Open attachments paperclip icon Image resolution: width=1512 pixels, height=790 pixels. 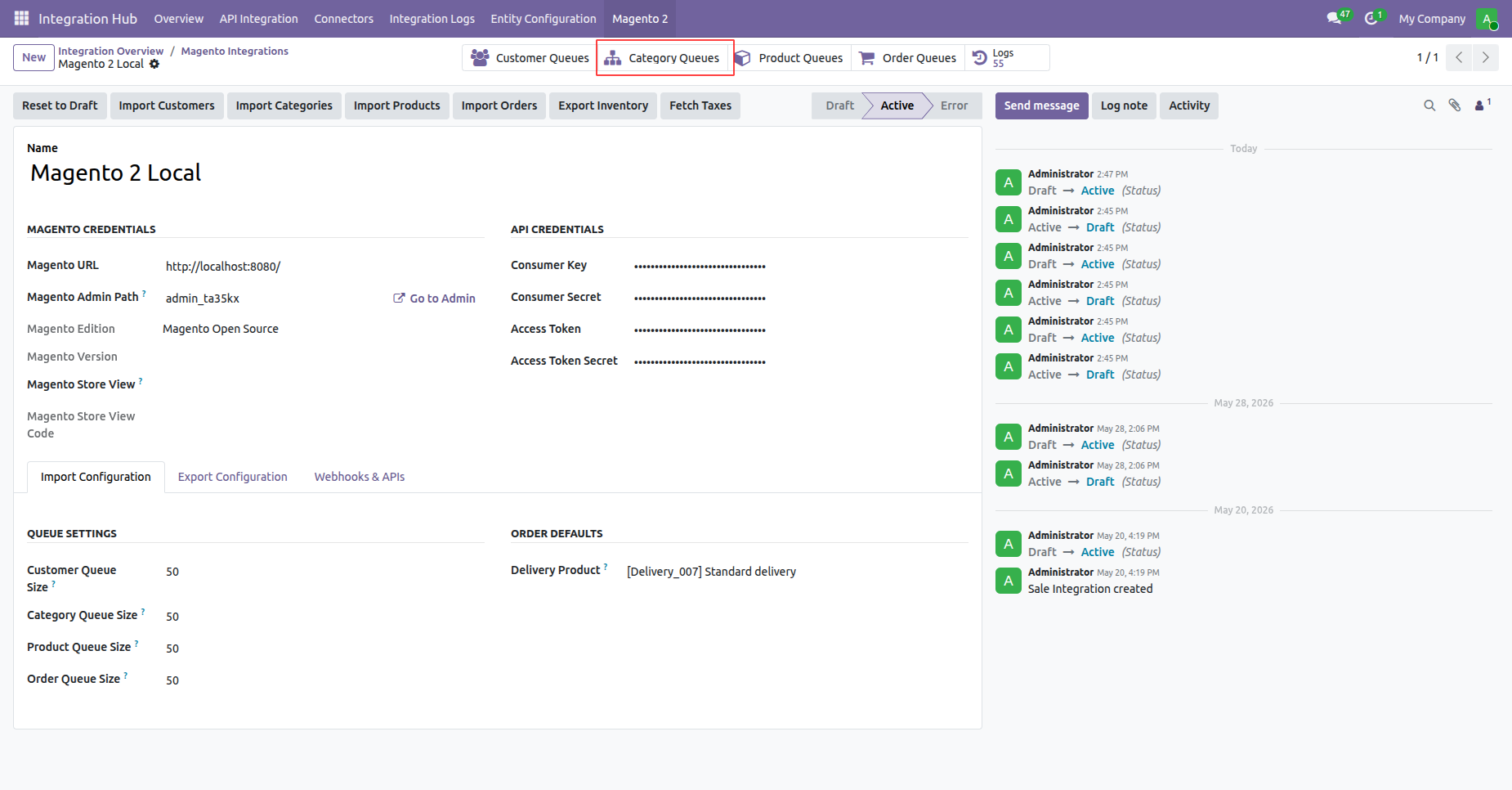(x=1455, y=105)
